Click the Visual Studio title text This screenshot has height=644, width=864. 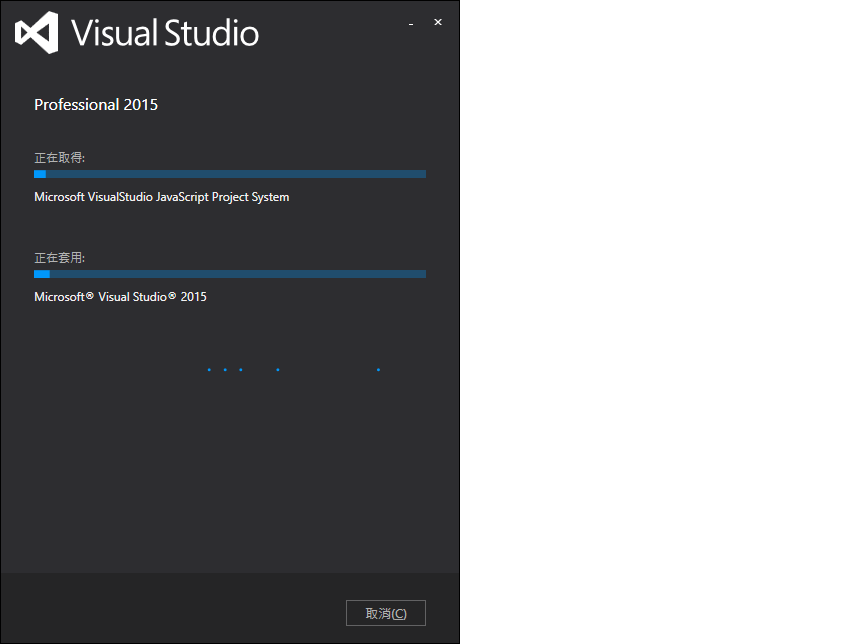tap(165, 33)
